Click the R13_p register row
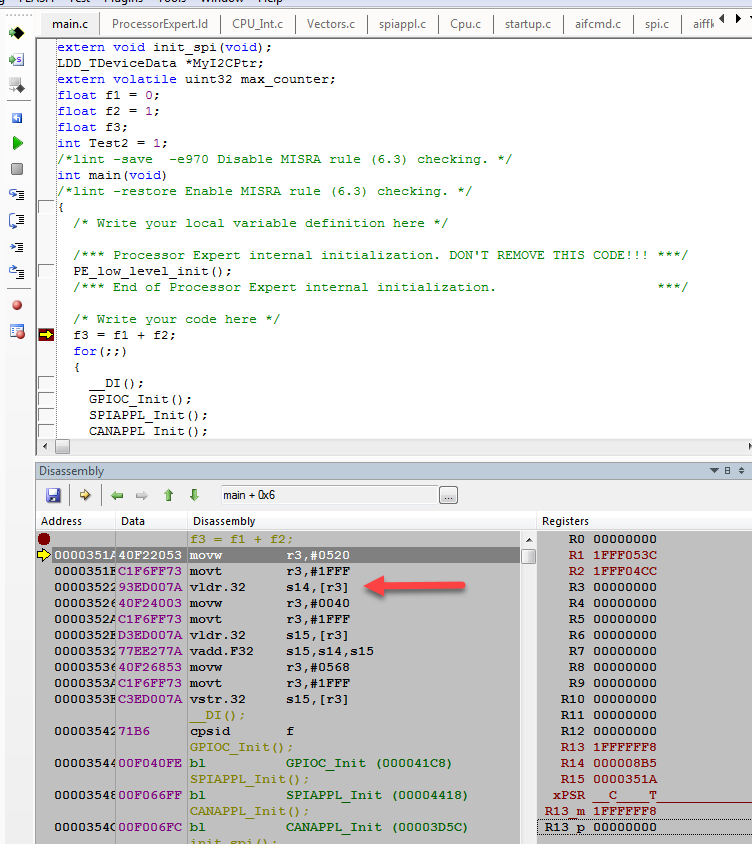Image resolution: width=752 pixels, height=844 pixels. click(645, 827)
